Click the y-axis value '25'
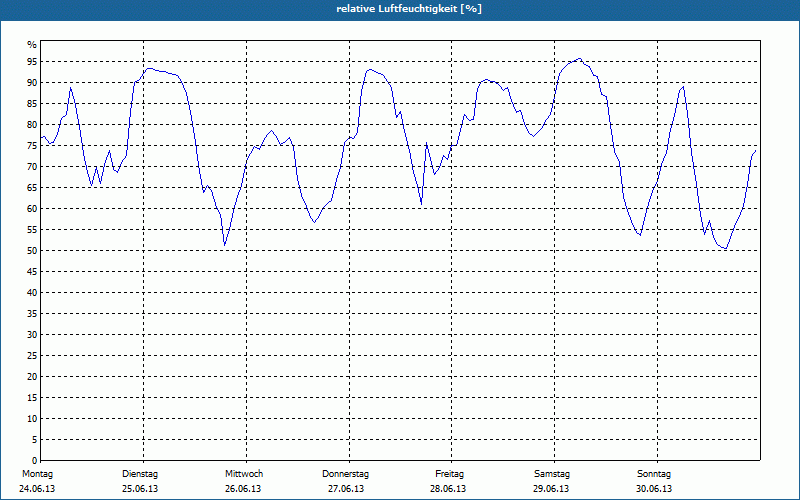 32,356
